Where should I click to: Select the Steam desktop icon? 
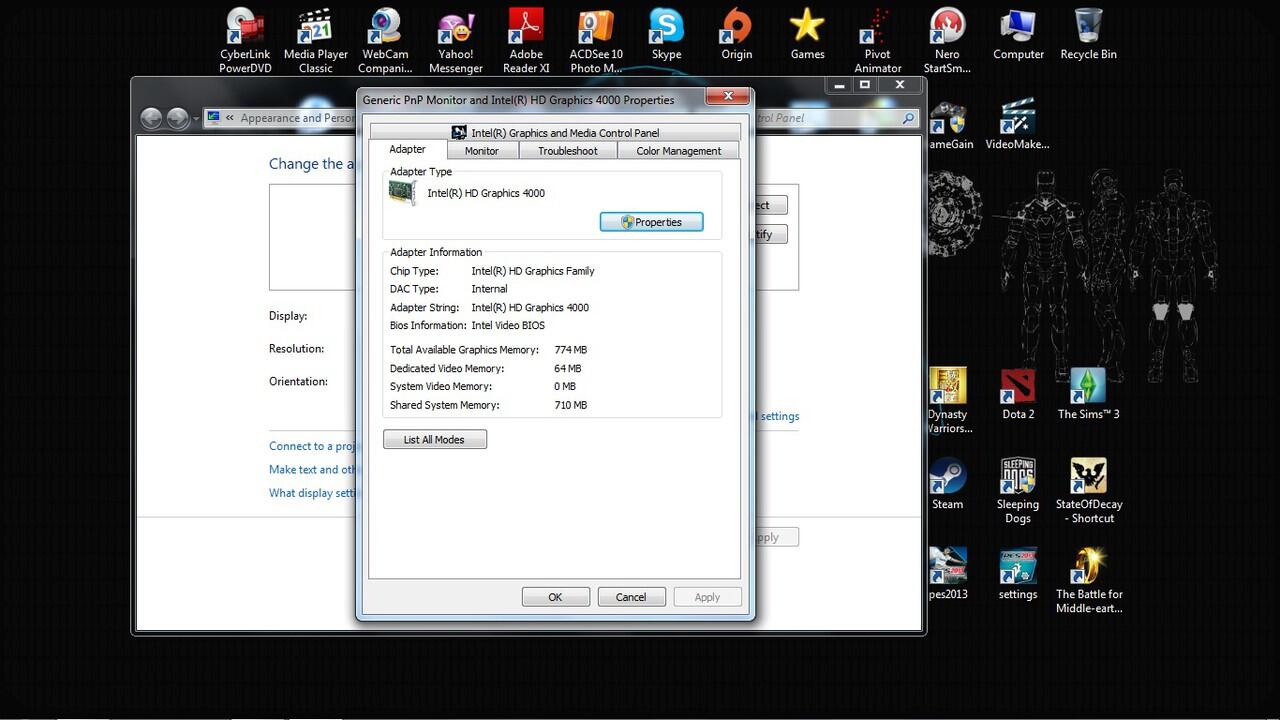(947, 484)
